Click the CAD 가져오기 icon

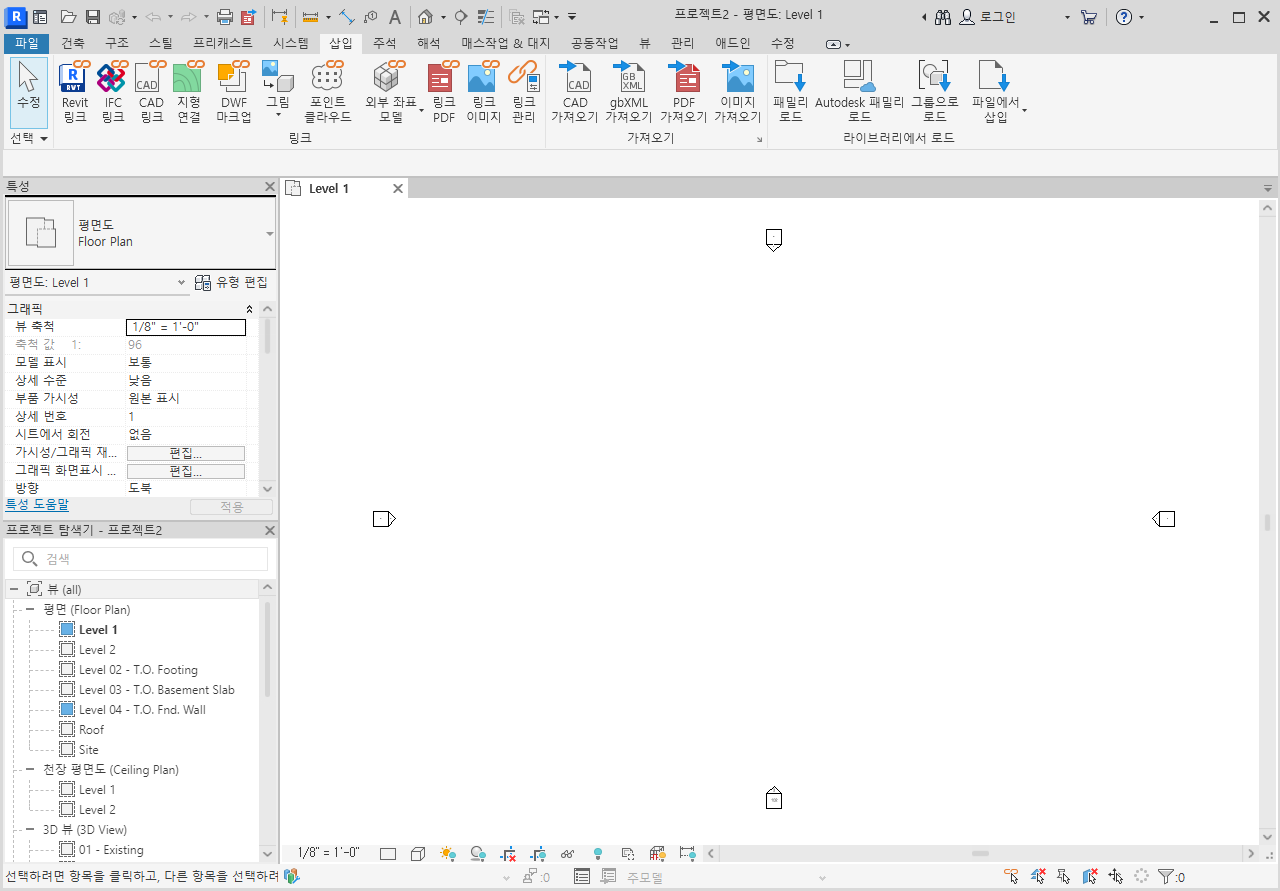(x=575, y=92)
